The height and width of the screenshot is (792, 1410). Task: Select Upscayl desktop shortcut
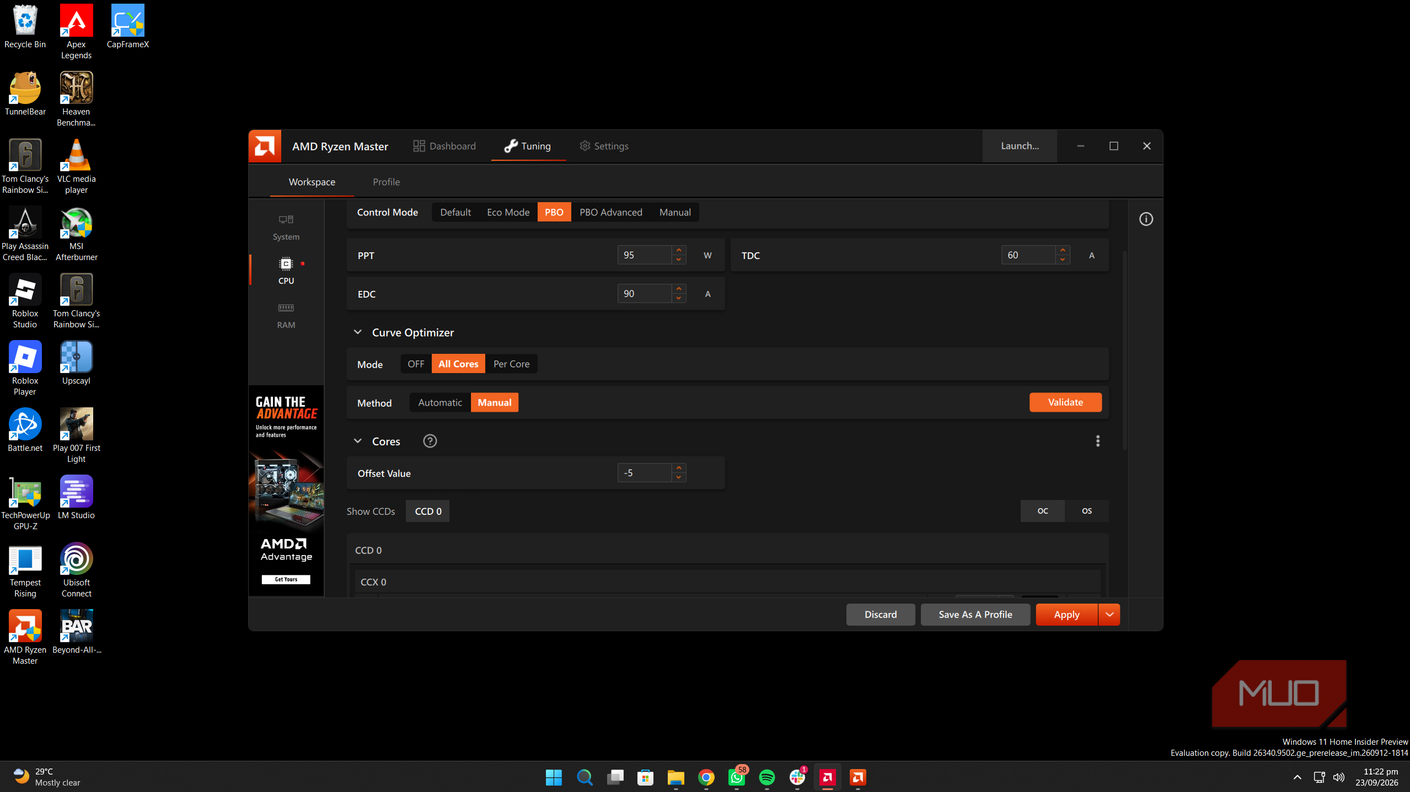(x=76, y=363)
